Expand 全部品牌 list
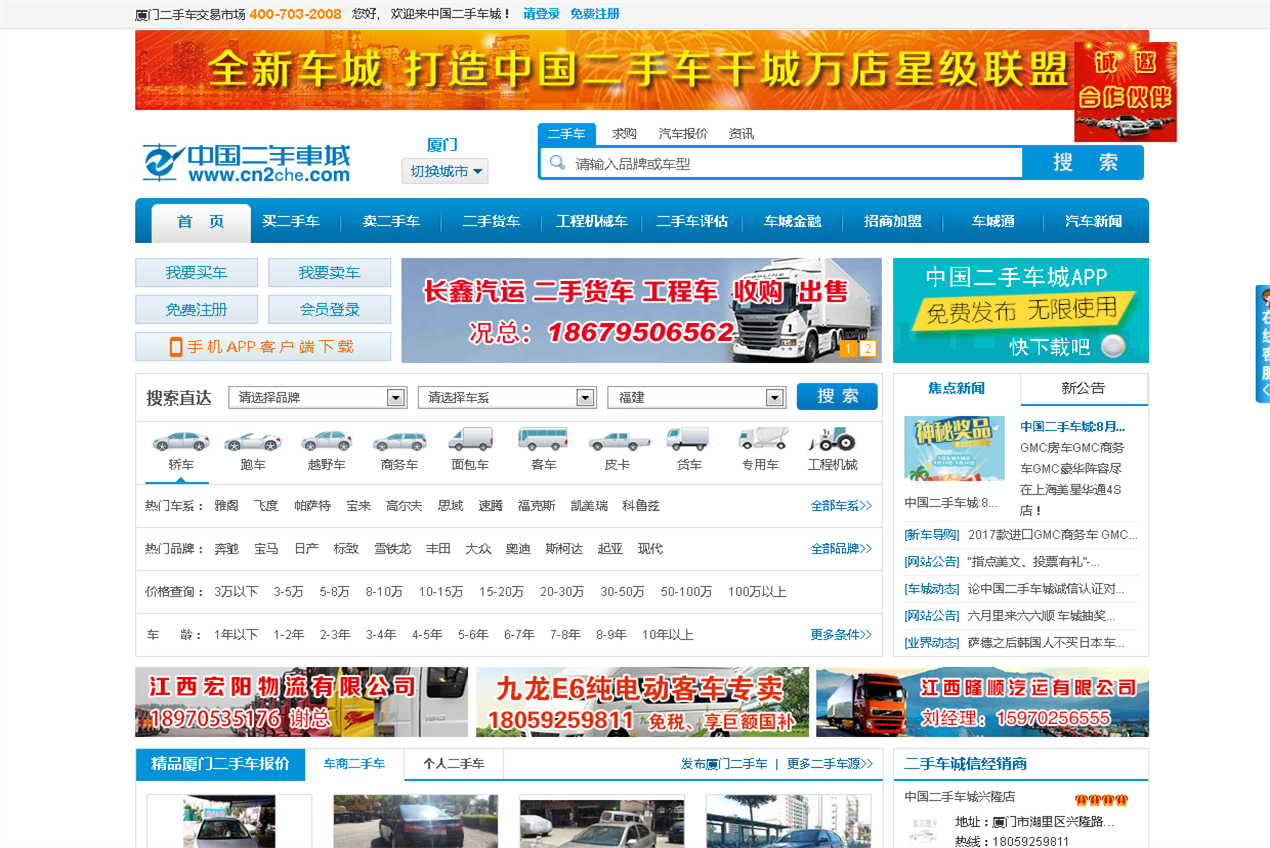1270x848 pixels. tap(841, 549)
